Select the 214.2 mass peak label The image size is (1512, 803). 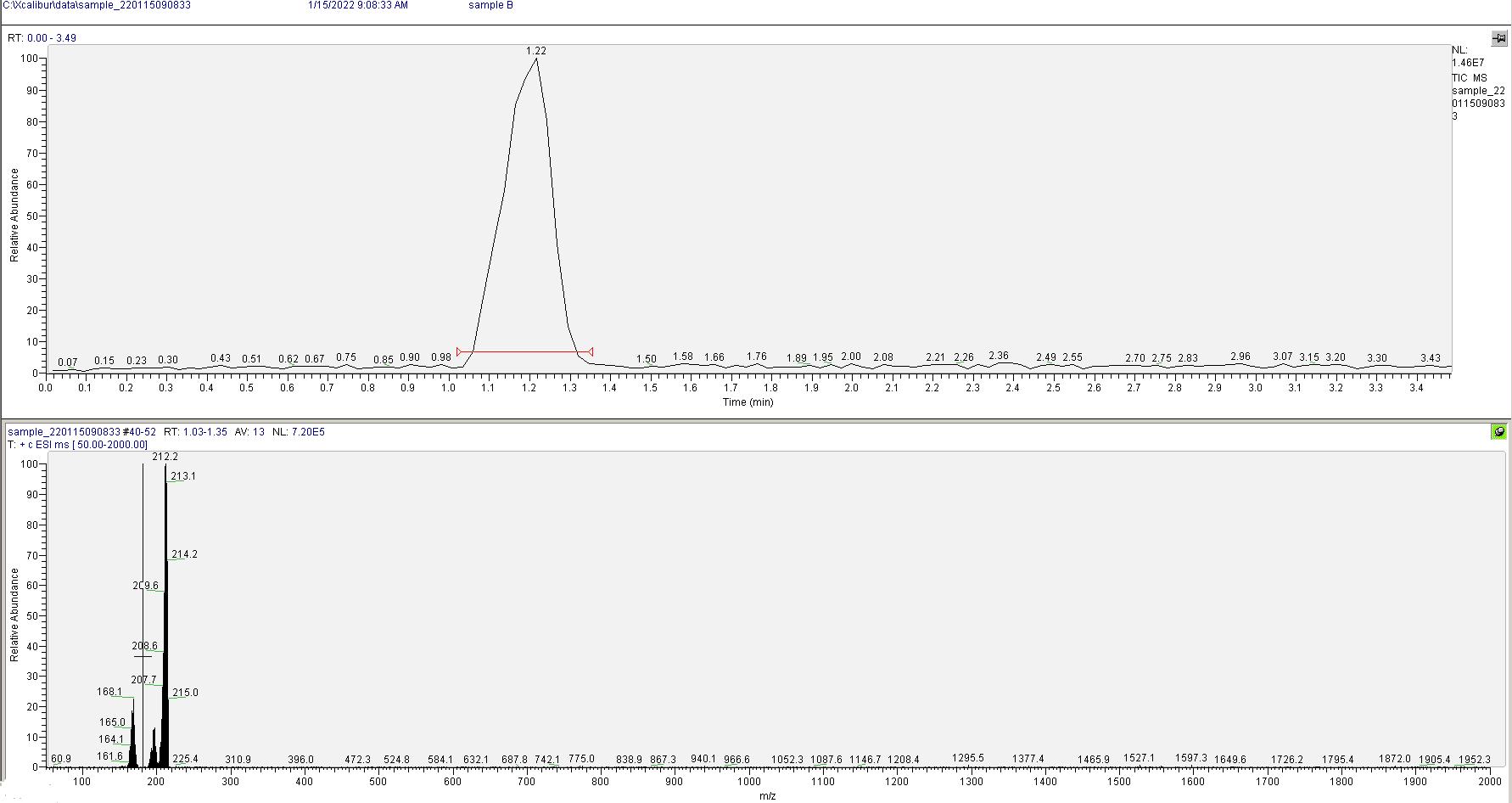tap(184, 554)
